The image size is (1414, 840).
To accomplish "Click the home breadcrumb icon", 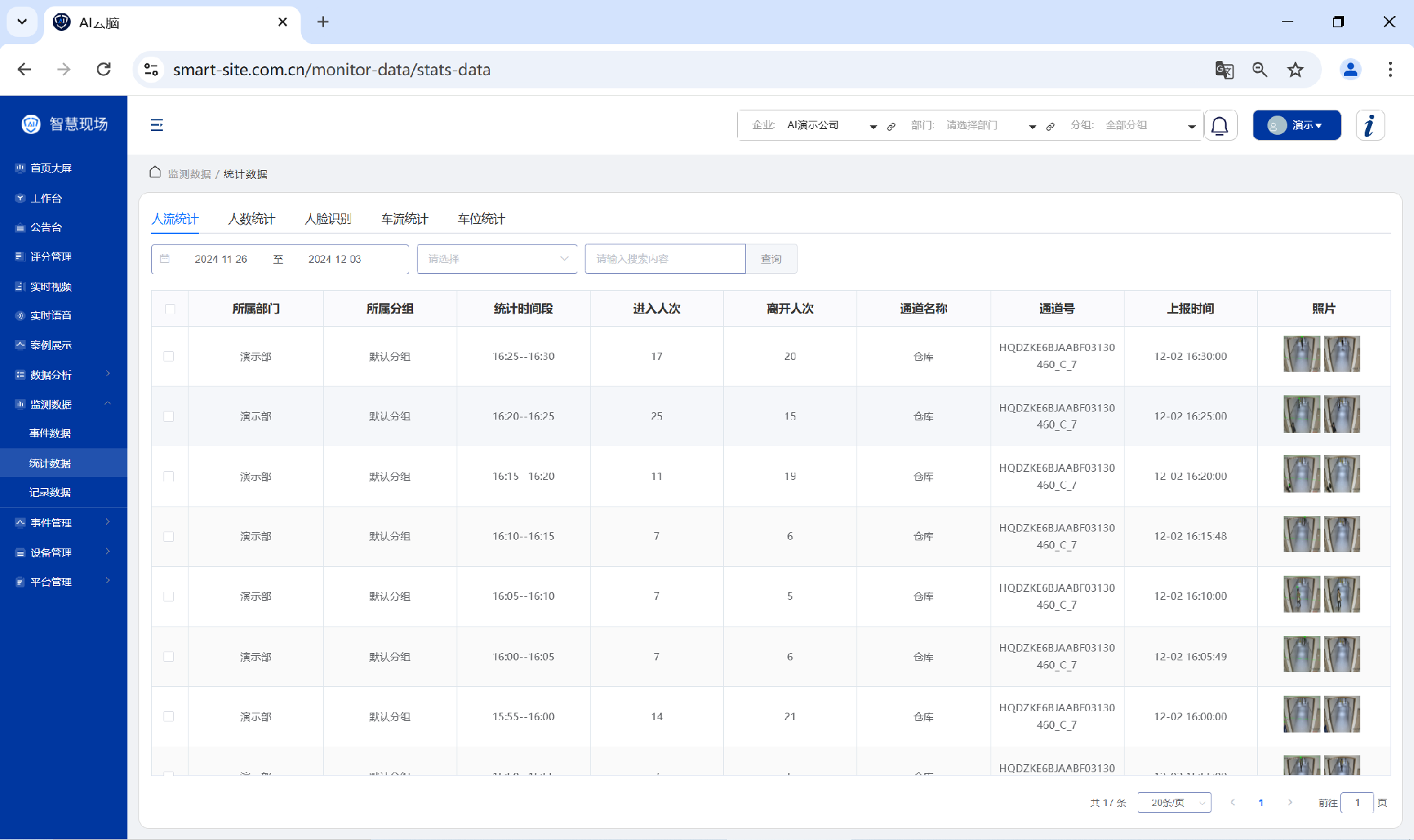I will pos(155,172).
